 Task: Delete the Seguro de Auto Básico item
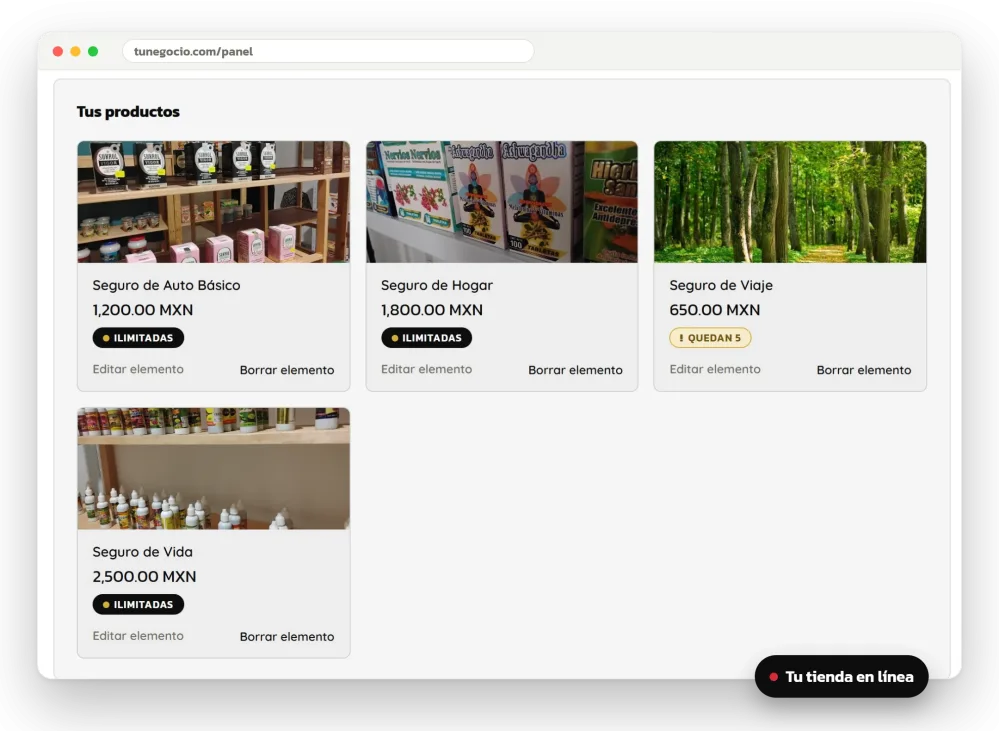point(287,370)
